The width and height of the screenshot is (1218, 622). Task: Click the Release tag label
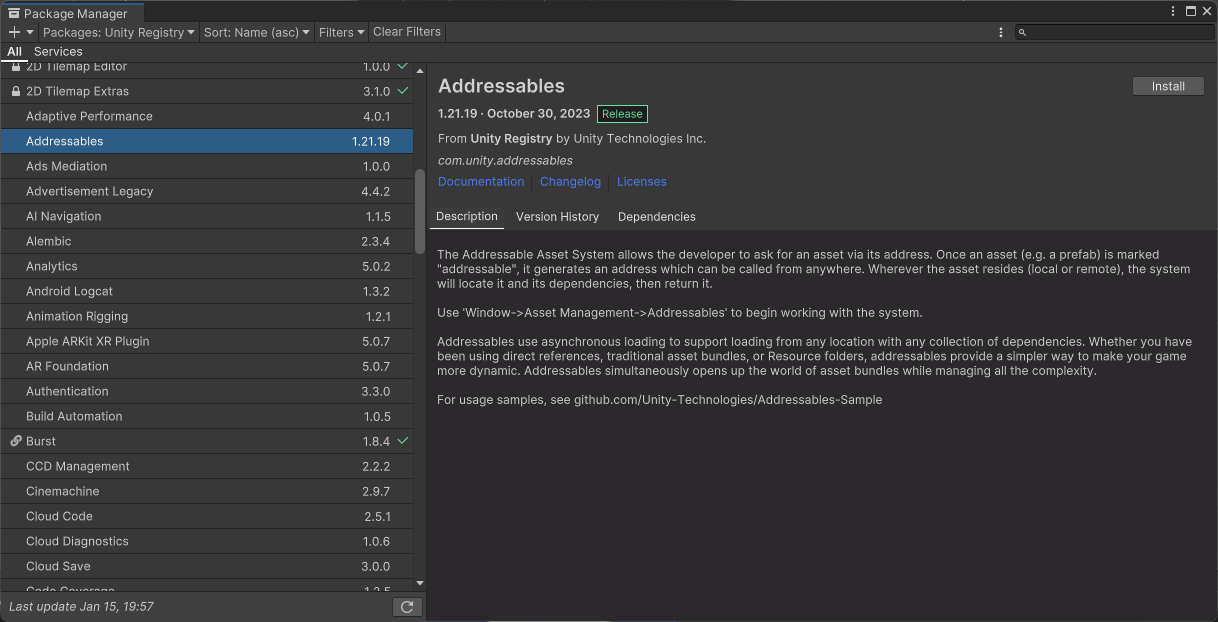622,114
